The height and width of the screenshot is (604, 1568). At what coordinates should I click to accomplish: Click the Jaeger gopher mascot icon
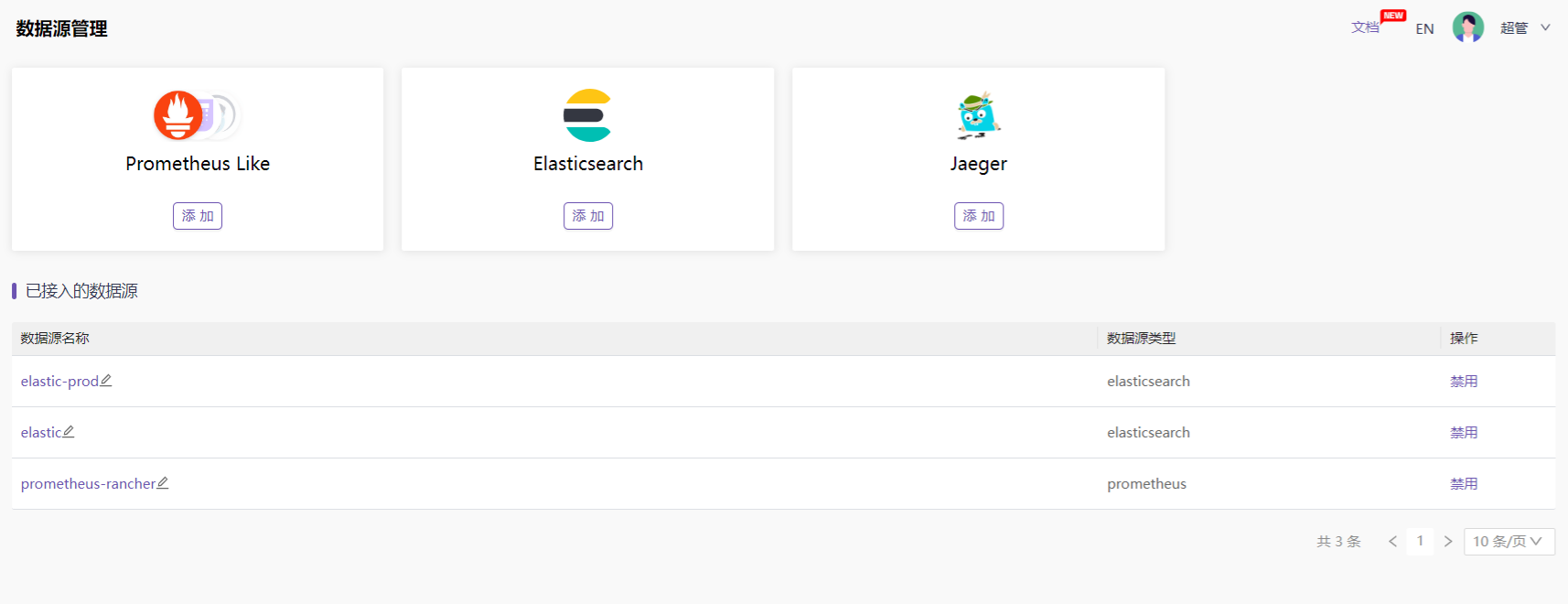click(x=978, y=116)
